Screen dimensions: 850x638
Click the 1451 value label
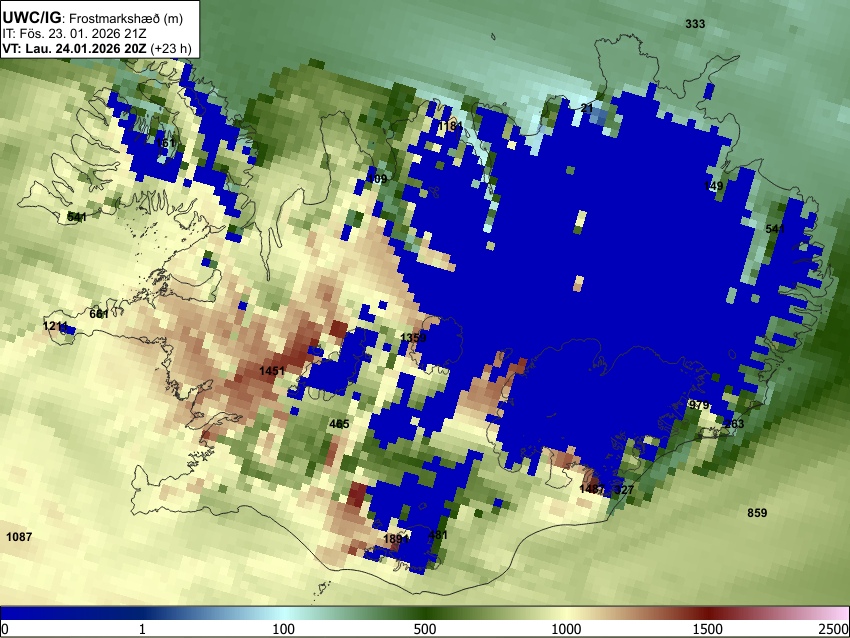coord(272,371)
